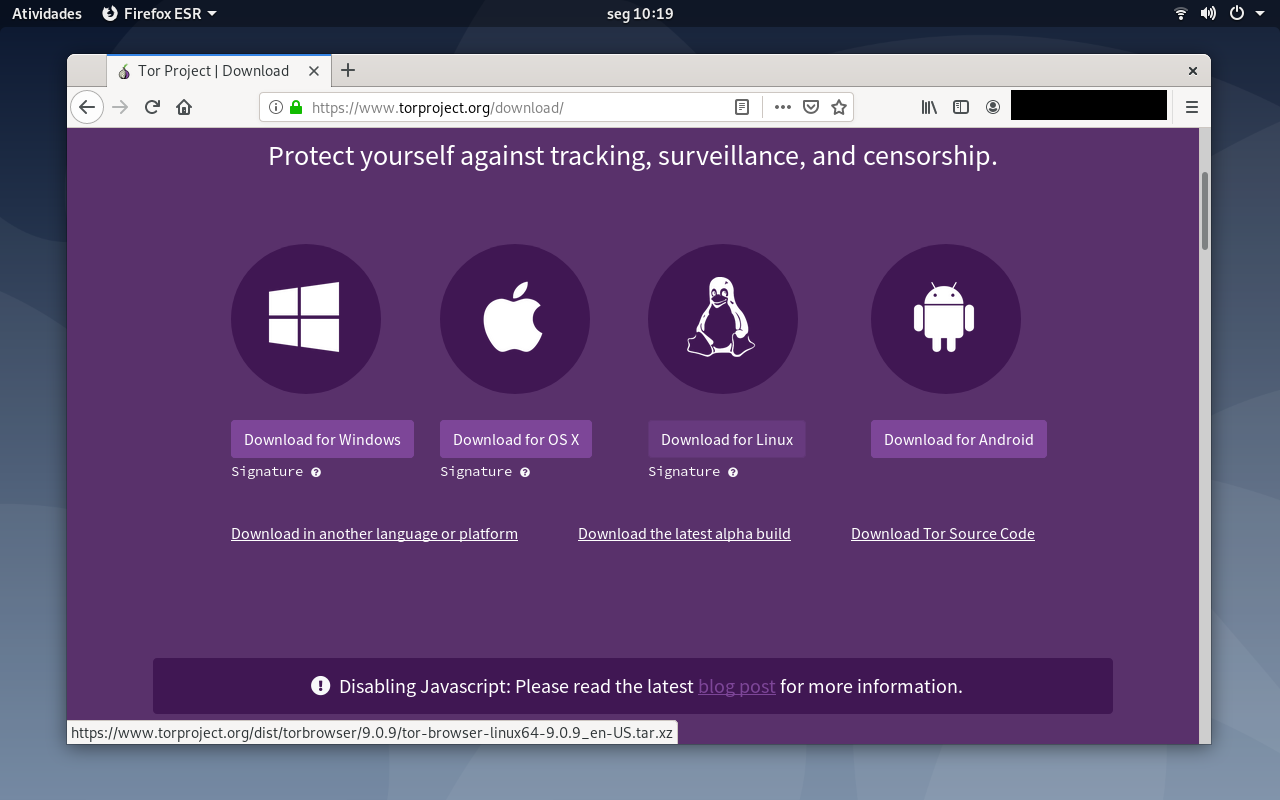Save page to Pocket icon

pos(812,107)
